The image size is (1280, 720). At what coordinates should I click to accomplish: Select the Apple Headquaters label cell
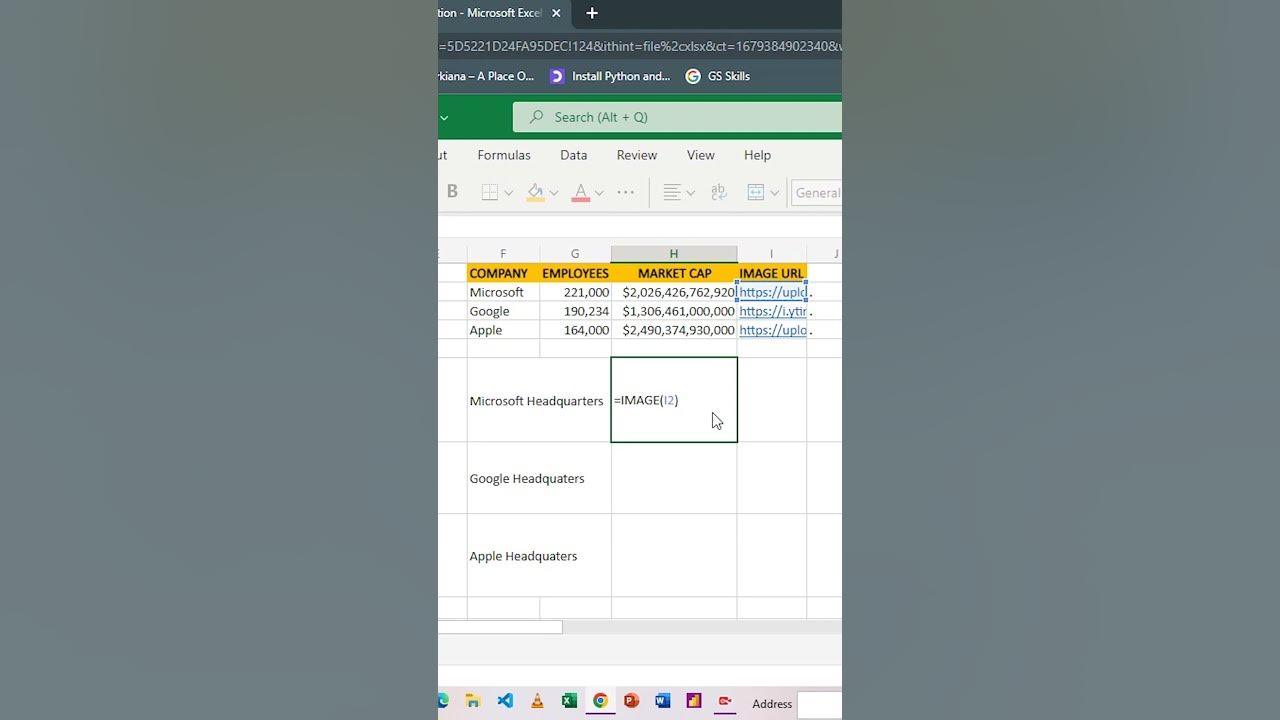(x=539, y=556)
